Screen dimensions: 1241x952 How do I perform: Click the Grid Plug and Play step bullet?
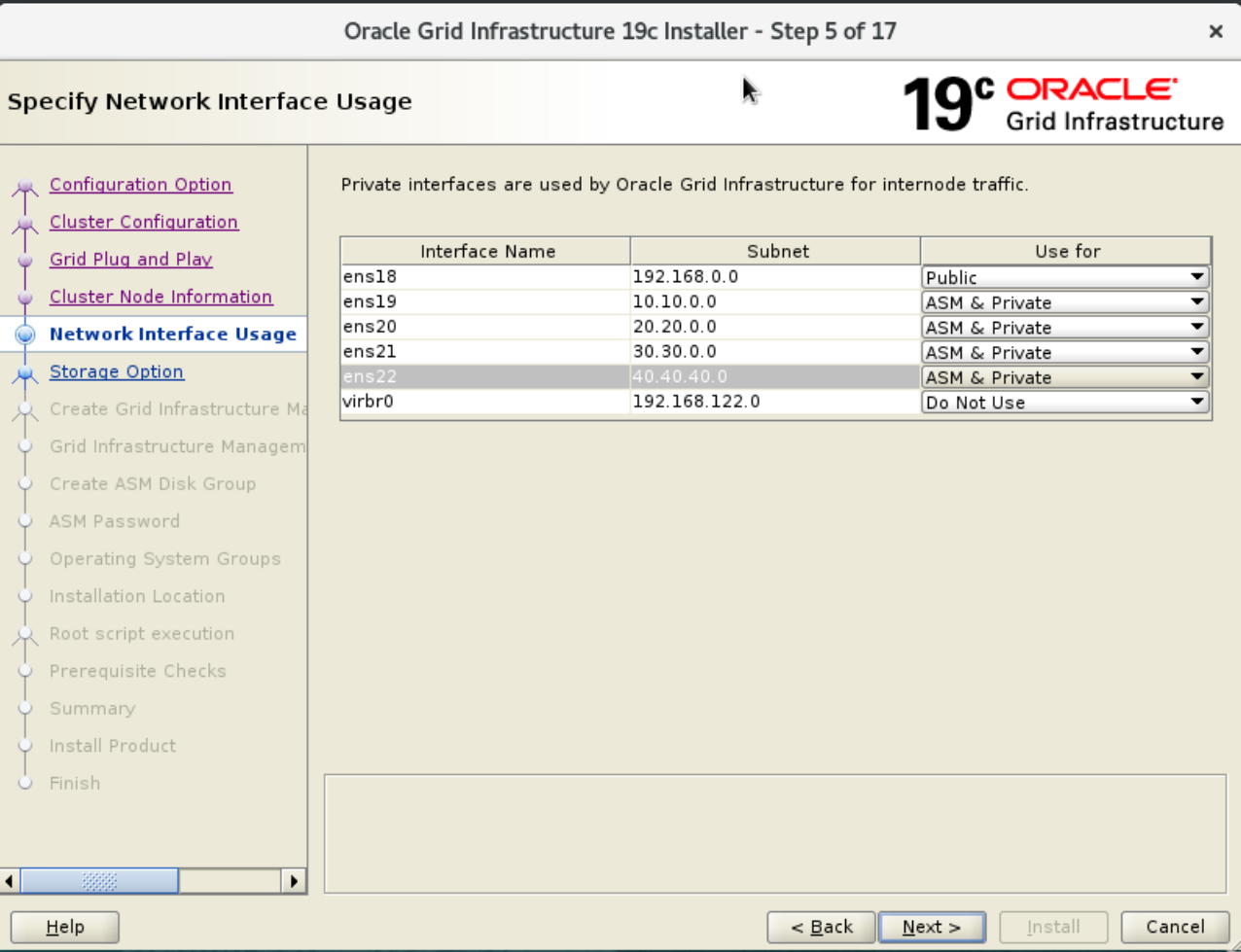(x=25, y=261)
